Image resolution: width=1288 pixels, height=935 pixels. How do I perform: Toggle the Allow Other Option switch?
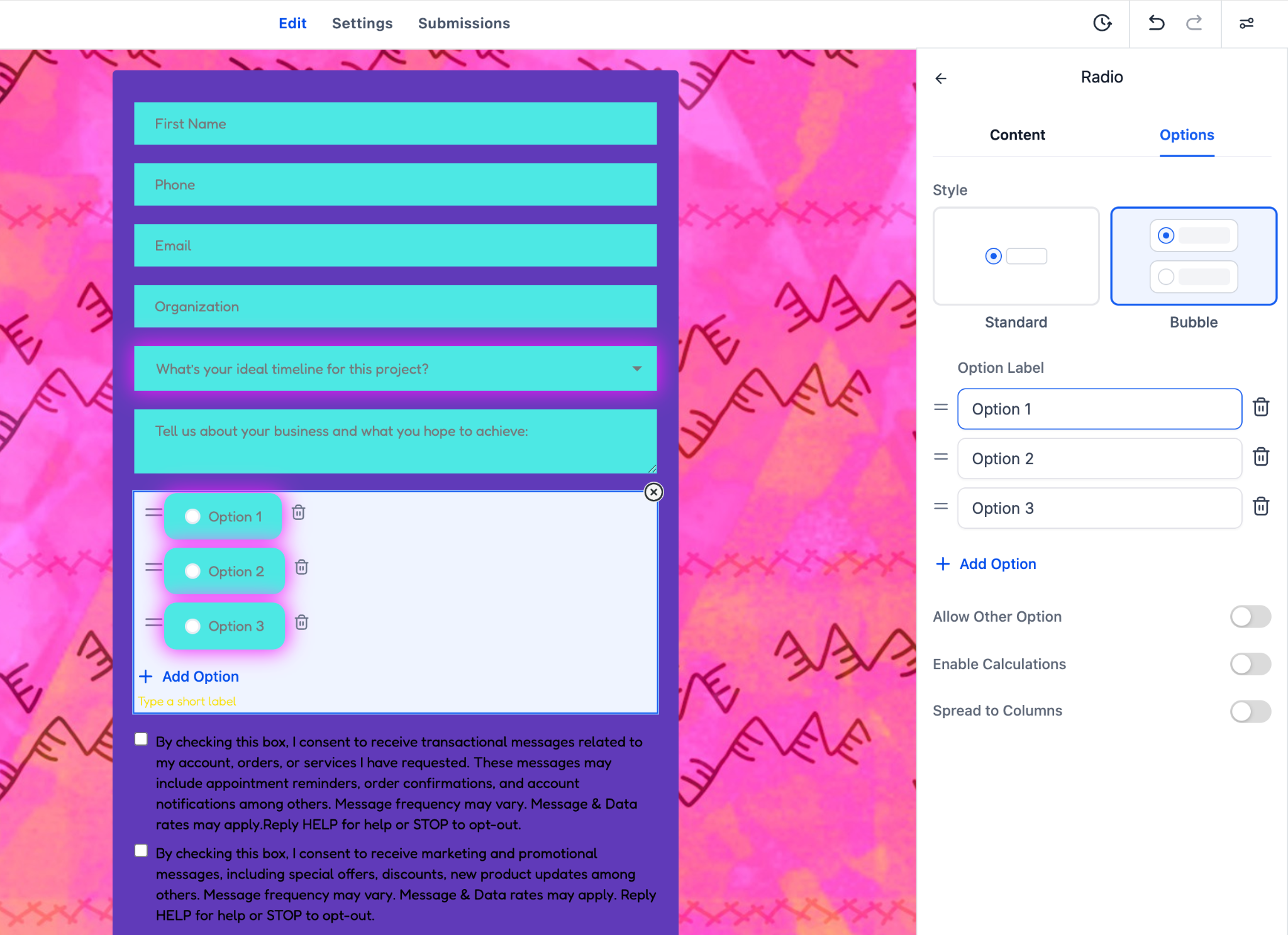pos(1250,616)
